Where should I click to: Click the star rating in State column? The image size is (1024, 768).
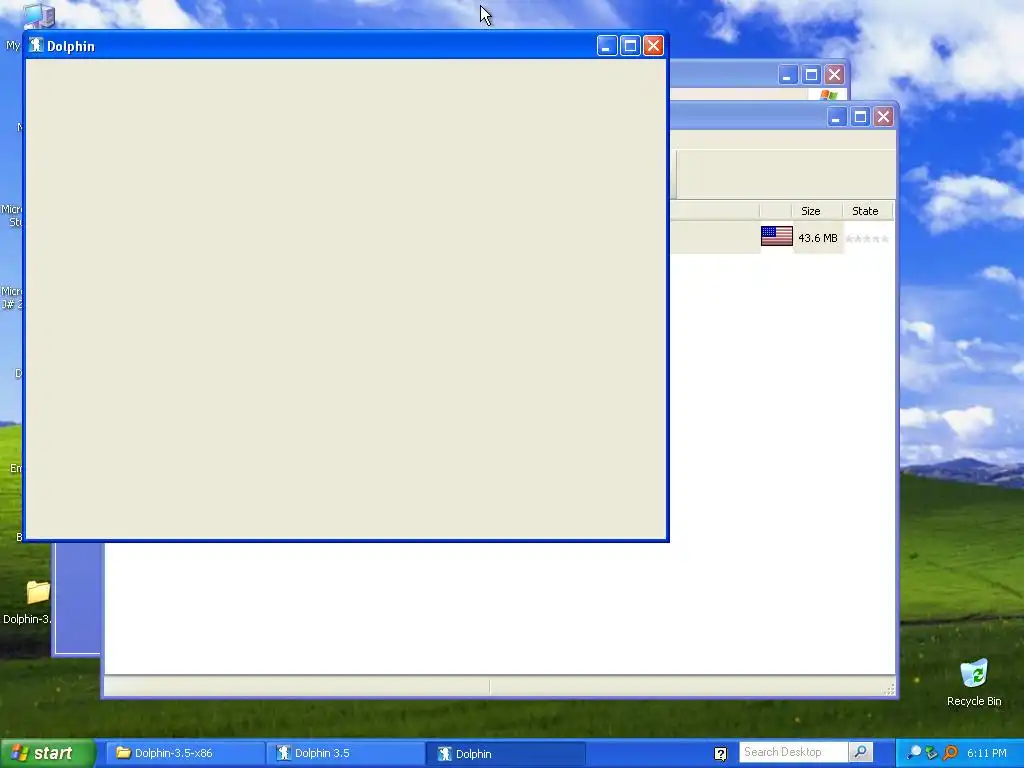[867, 239]
